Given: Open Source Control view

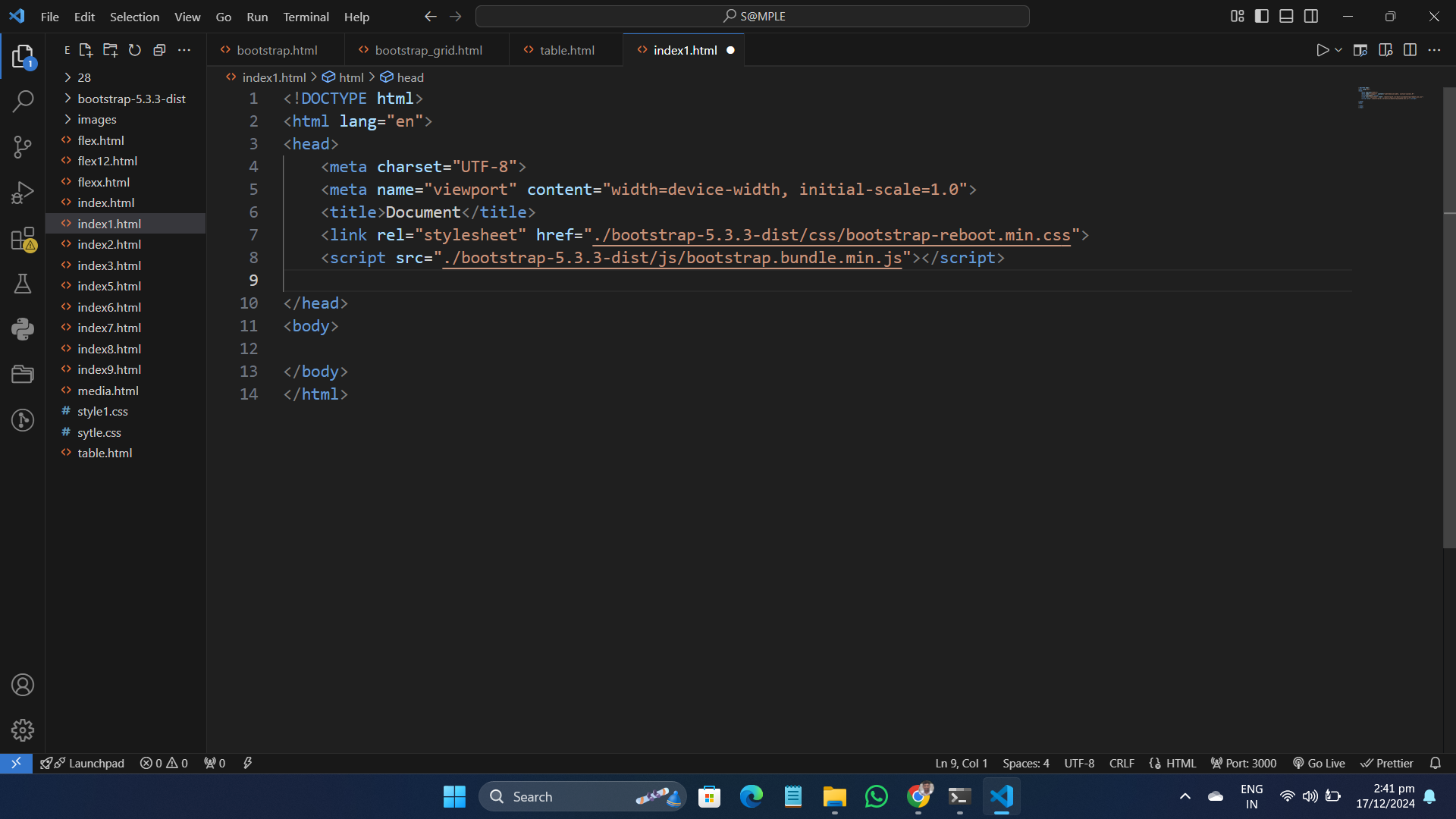Looking at the screenshot, I should point(23,147).
